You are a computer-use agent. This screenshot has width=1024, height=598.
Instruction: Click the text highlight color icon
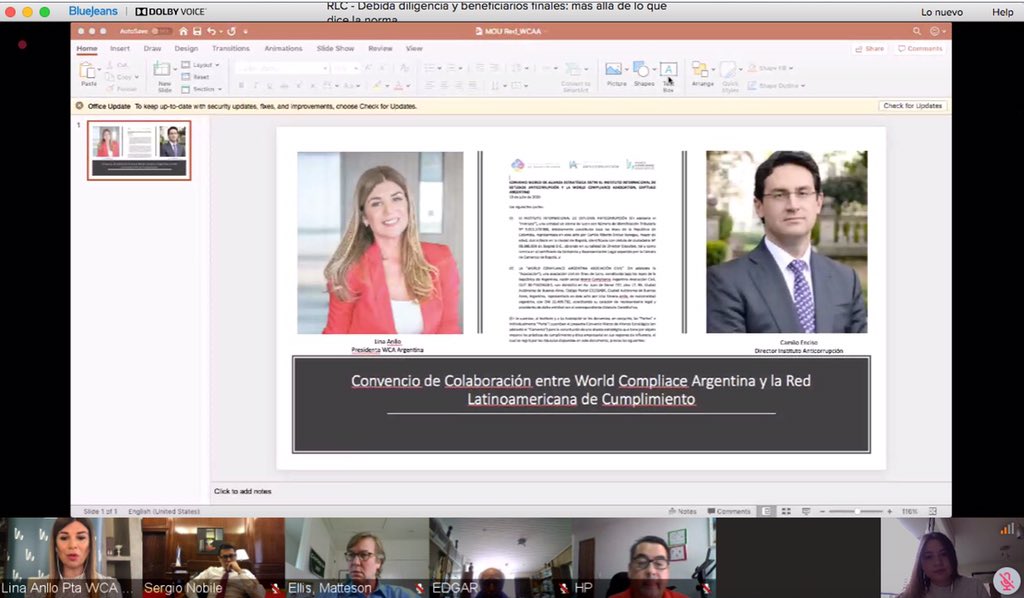click(377, 86)
